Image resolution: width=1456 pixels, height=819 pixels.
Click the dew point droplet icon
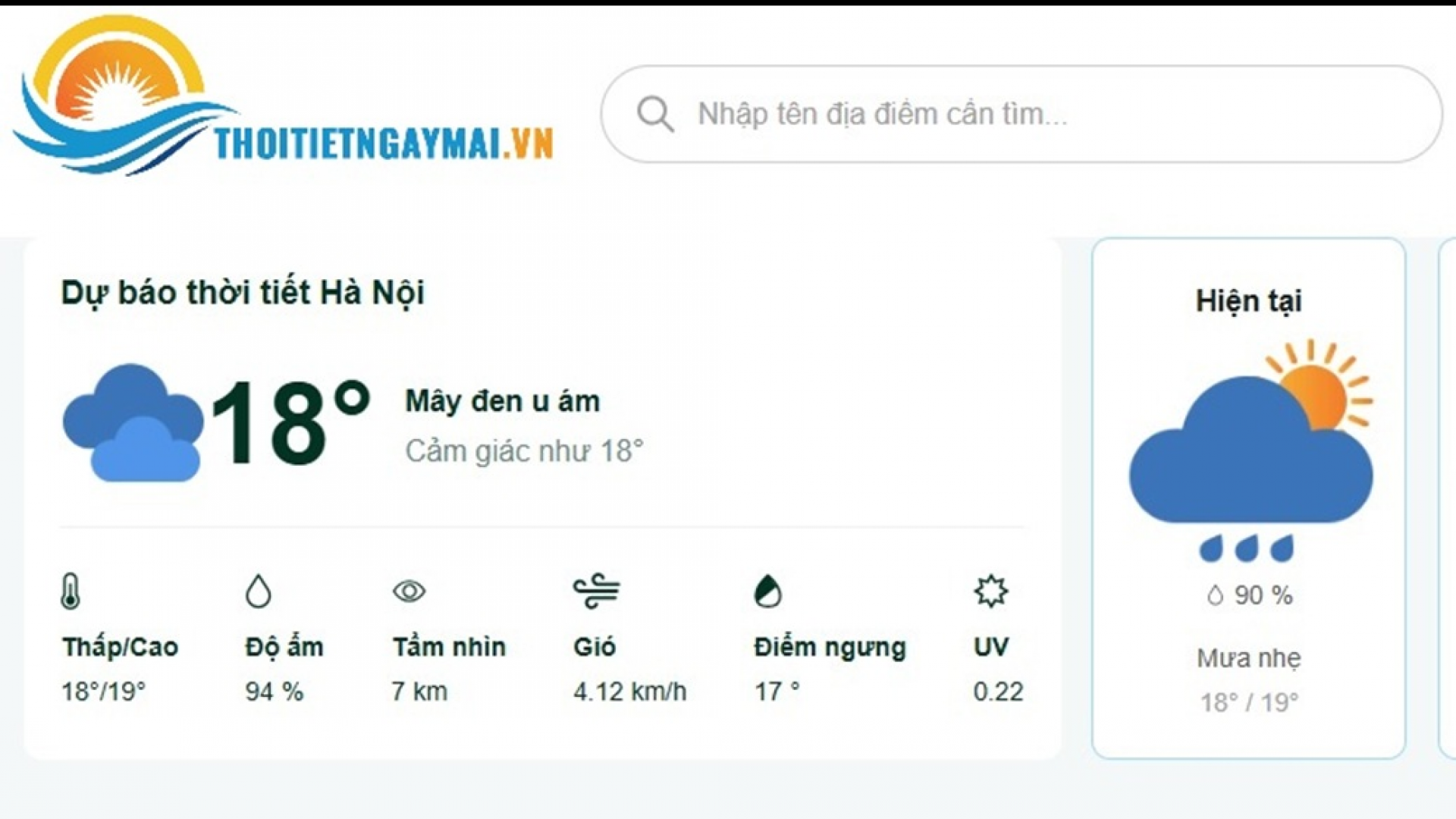[x=767, y=591]
